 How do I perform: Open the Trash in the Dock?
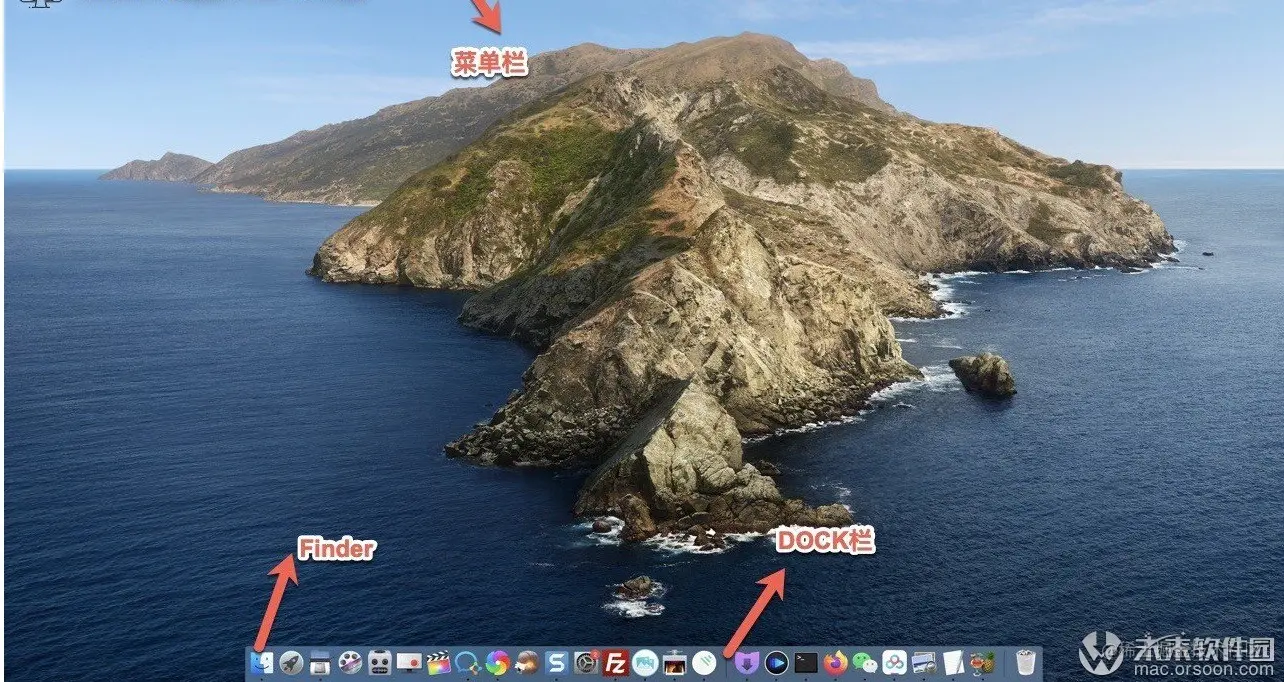(x=1026, y=662)
